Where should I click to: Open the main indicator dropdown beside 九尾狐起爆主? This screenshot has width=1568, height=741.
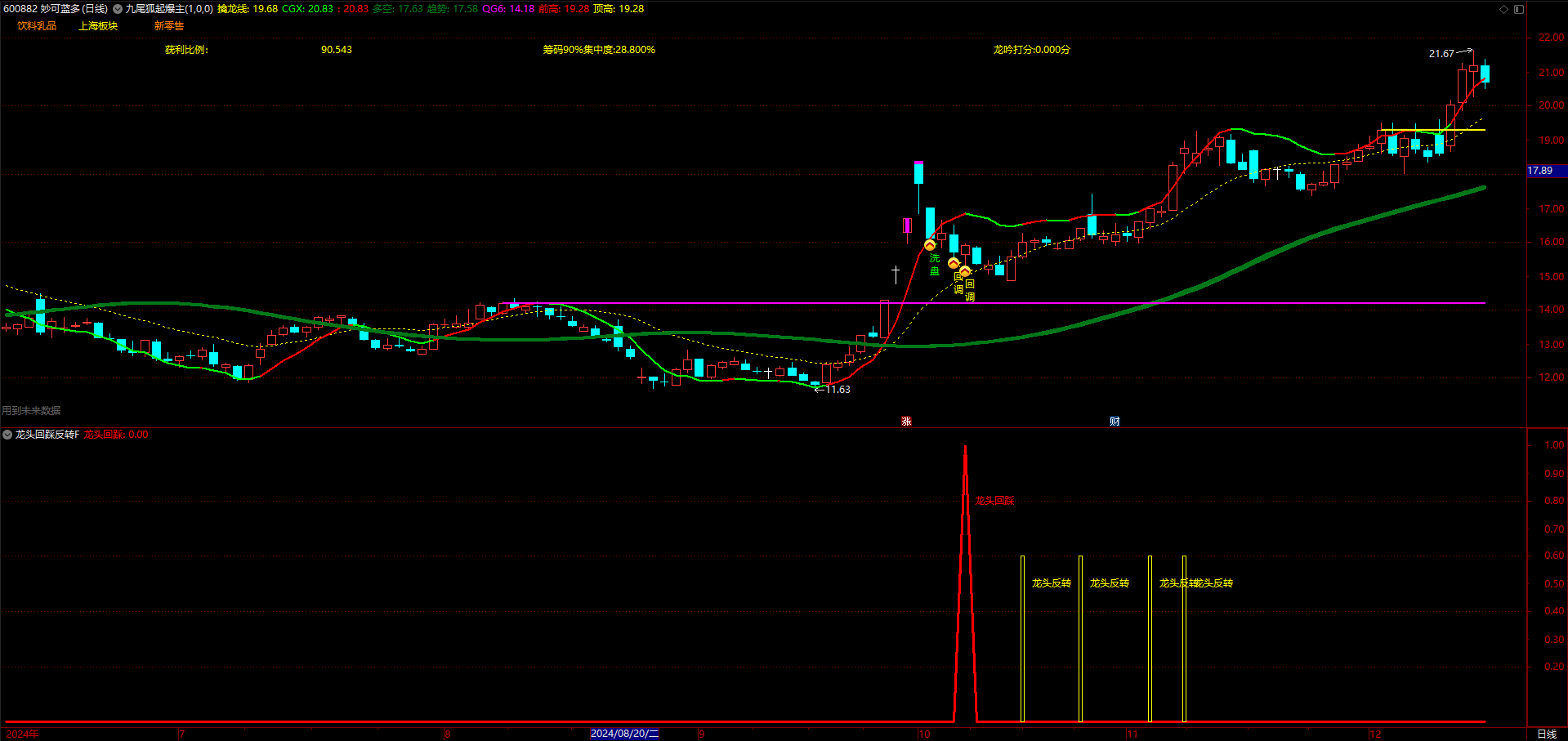(118, 9)
